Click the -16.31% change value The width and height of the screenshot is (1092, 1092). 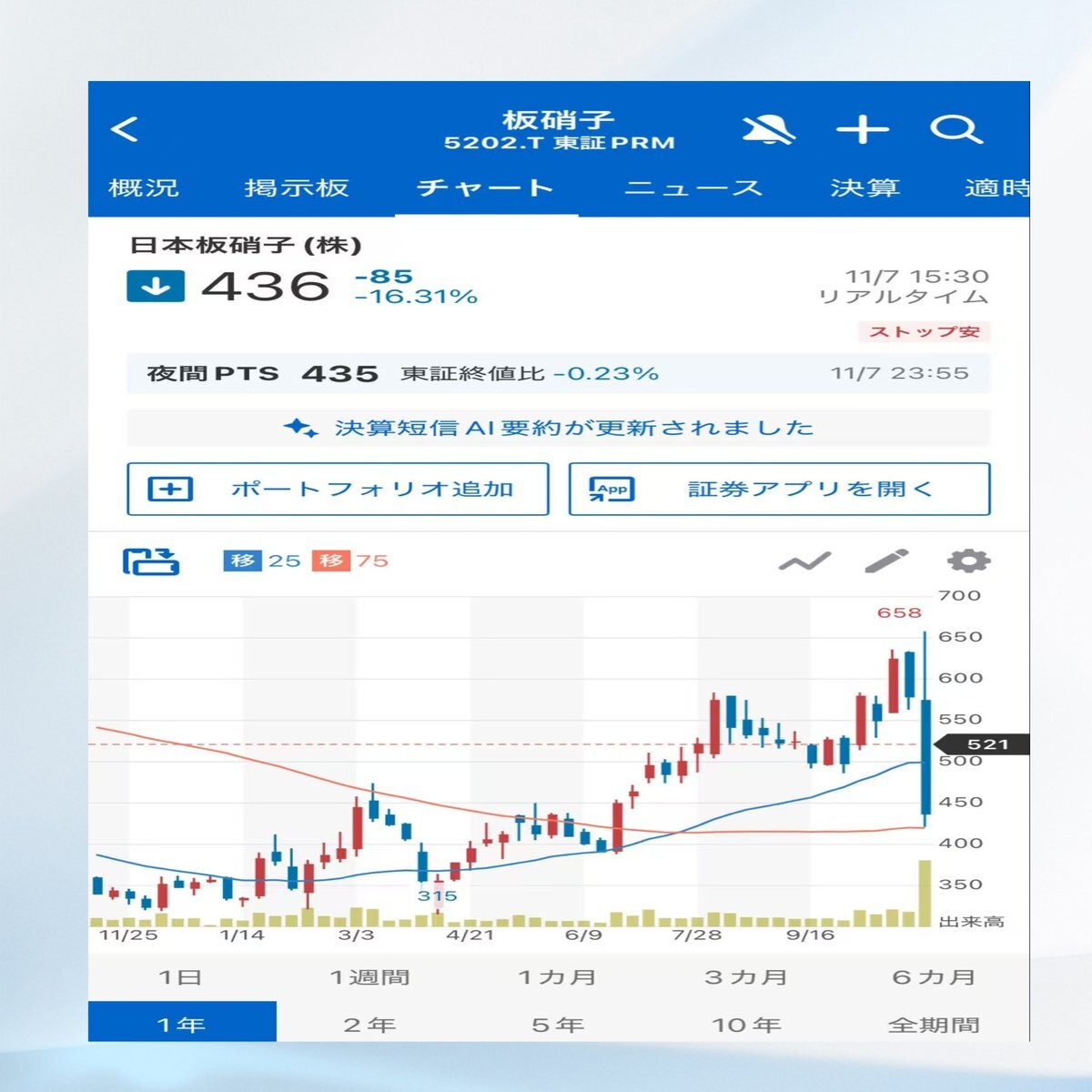click(416, 297)
